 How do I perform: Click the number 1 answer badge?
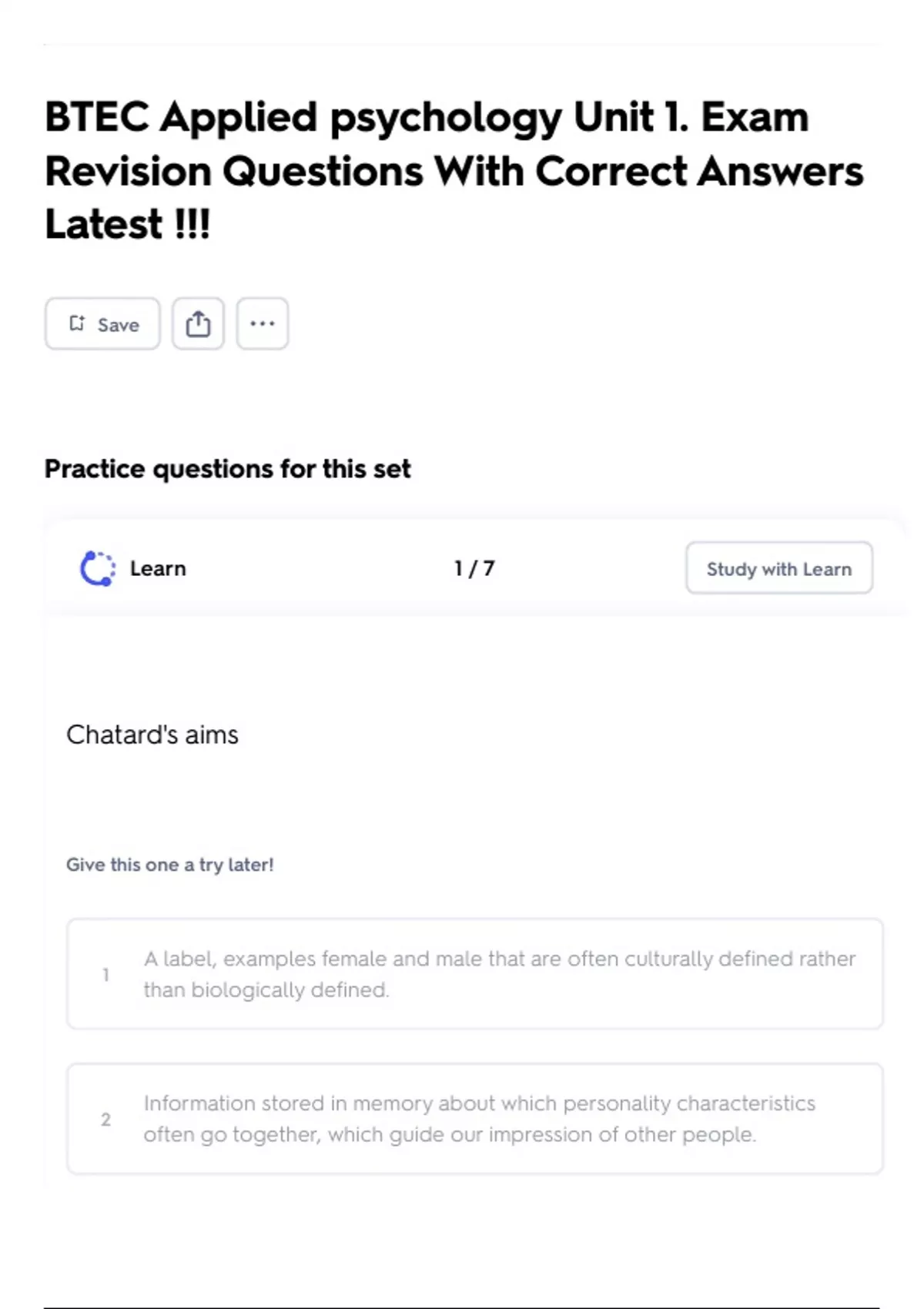(x=105, y=974)
